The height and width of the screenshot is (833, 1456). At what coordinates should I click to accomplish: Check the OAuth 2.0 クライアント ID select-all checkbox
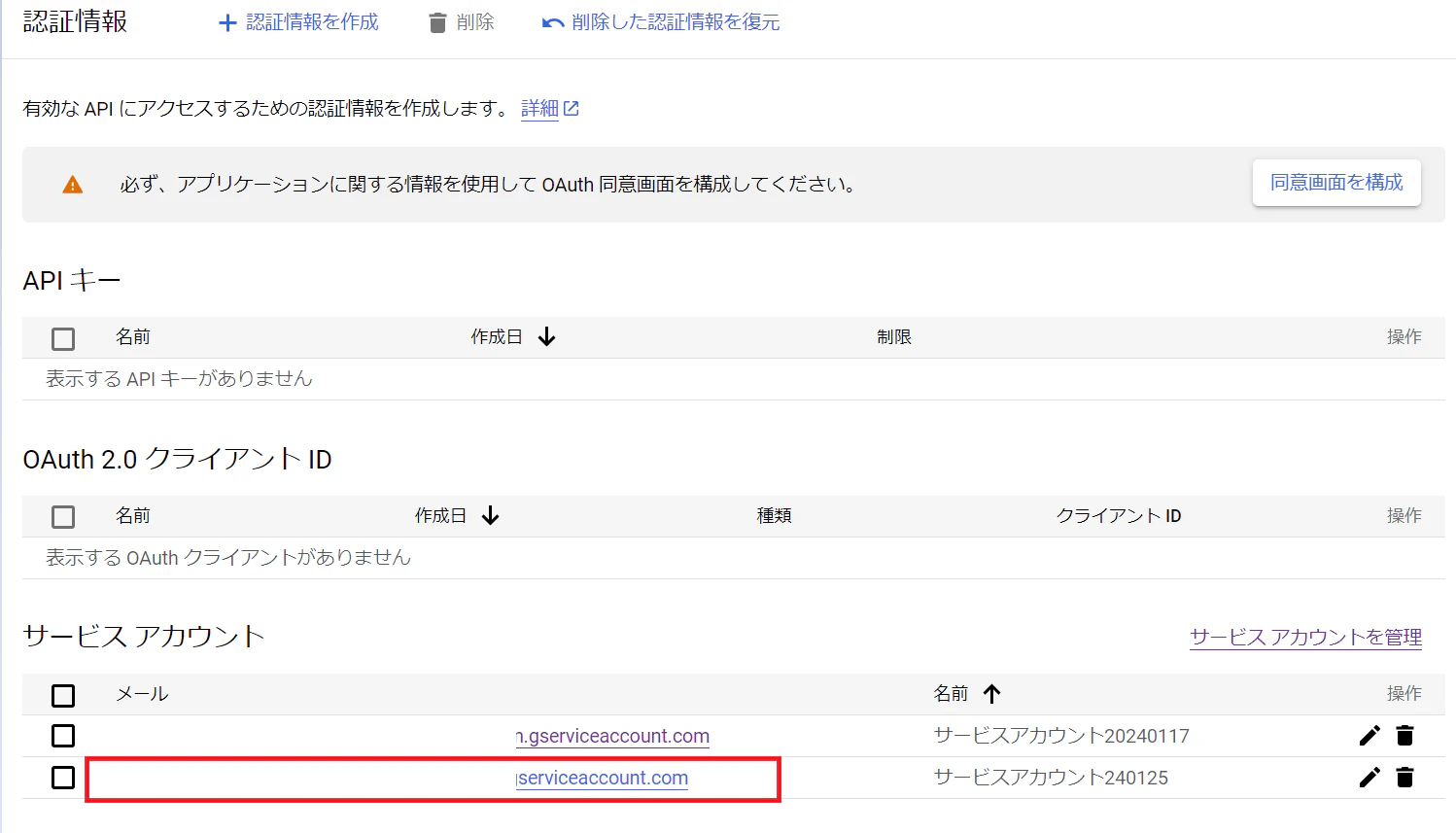63,516
